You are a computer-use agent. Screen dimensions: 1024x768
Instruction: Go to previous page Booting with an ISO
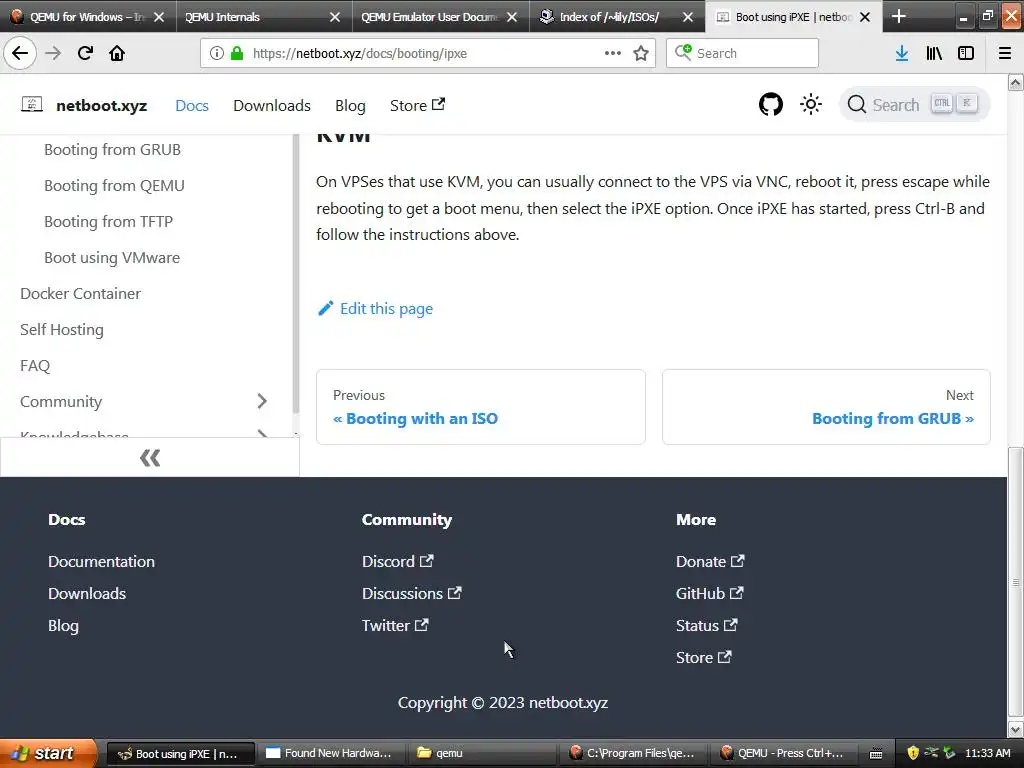(x=481, y=407)
